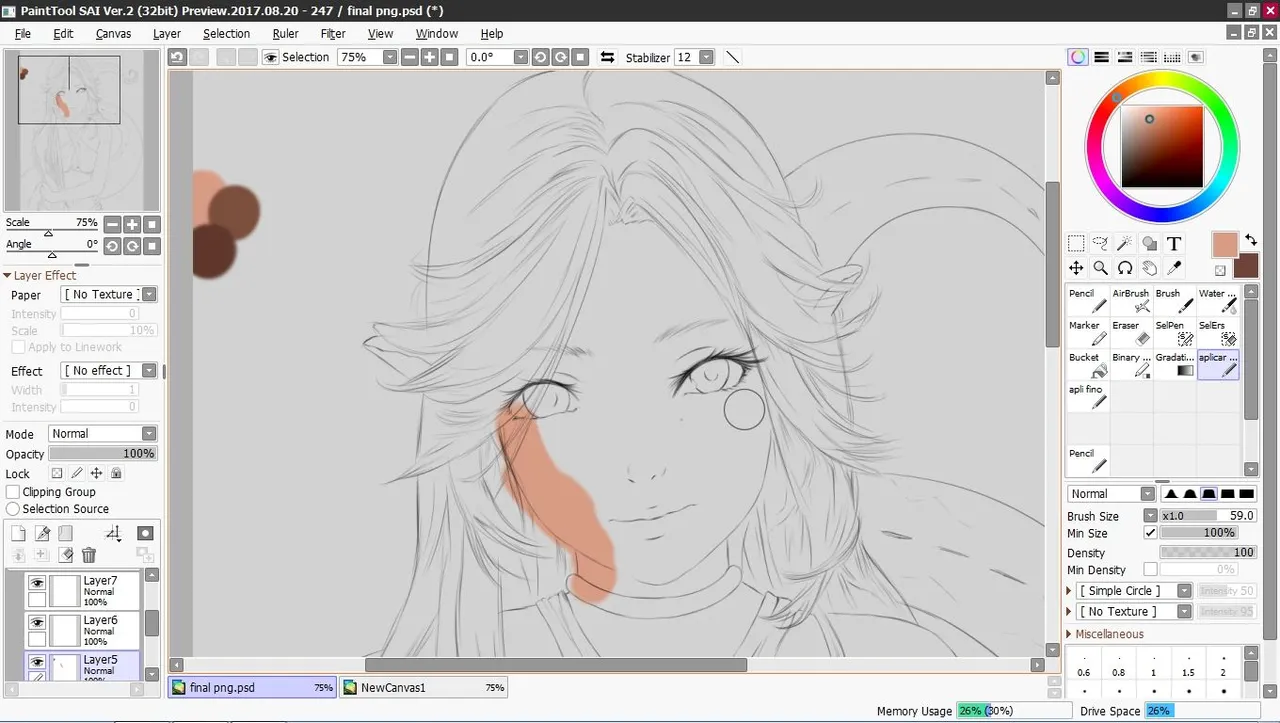This screenshot has width=1280, height=723.
Task: Adjust the layer Opacity slider
Action: coord(103,454)
